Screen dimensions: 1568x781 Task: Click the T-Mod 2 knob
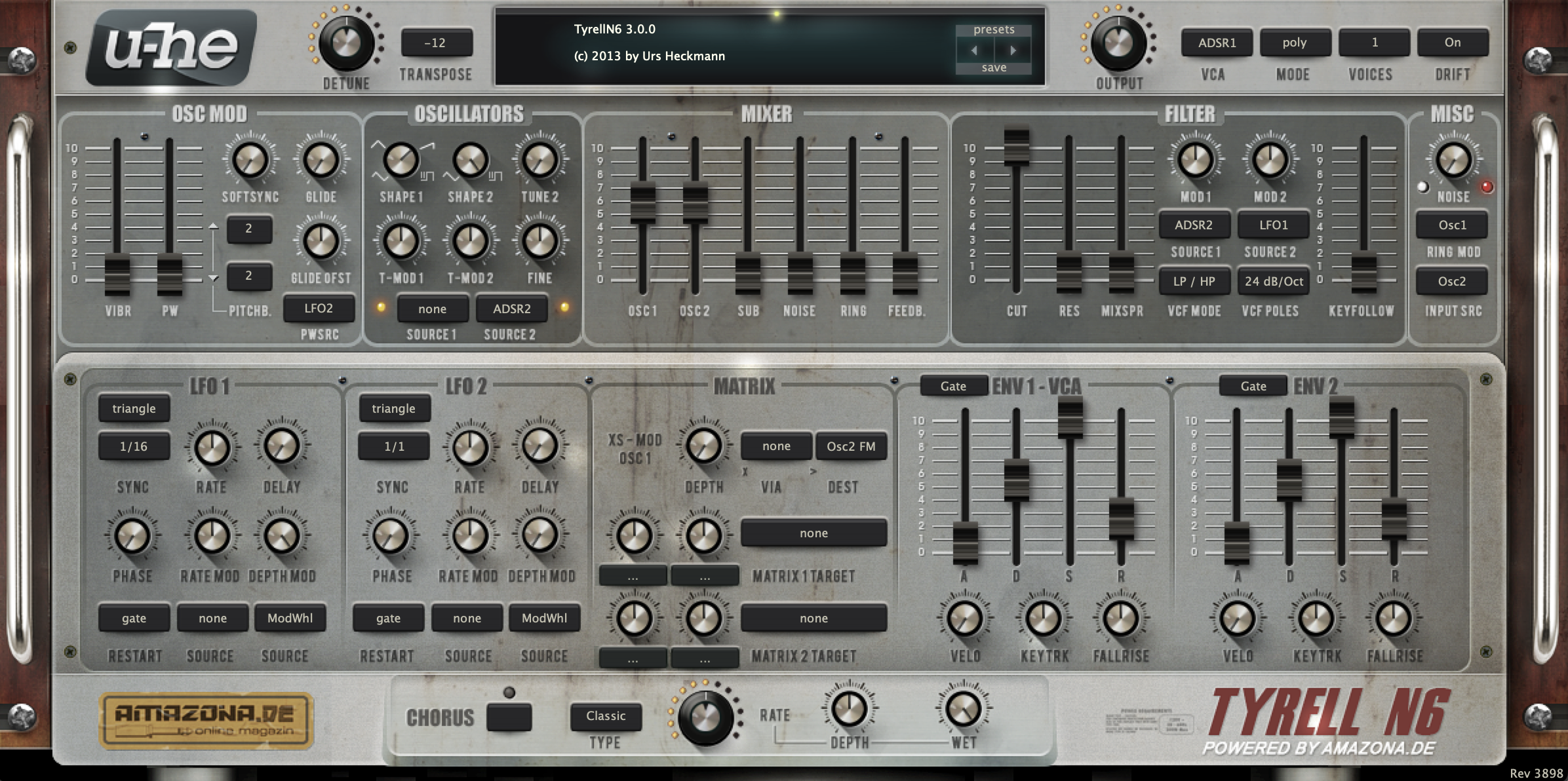click(x=471, y=240)
